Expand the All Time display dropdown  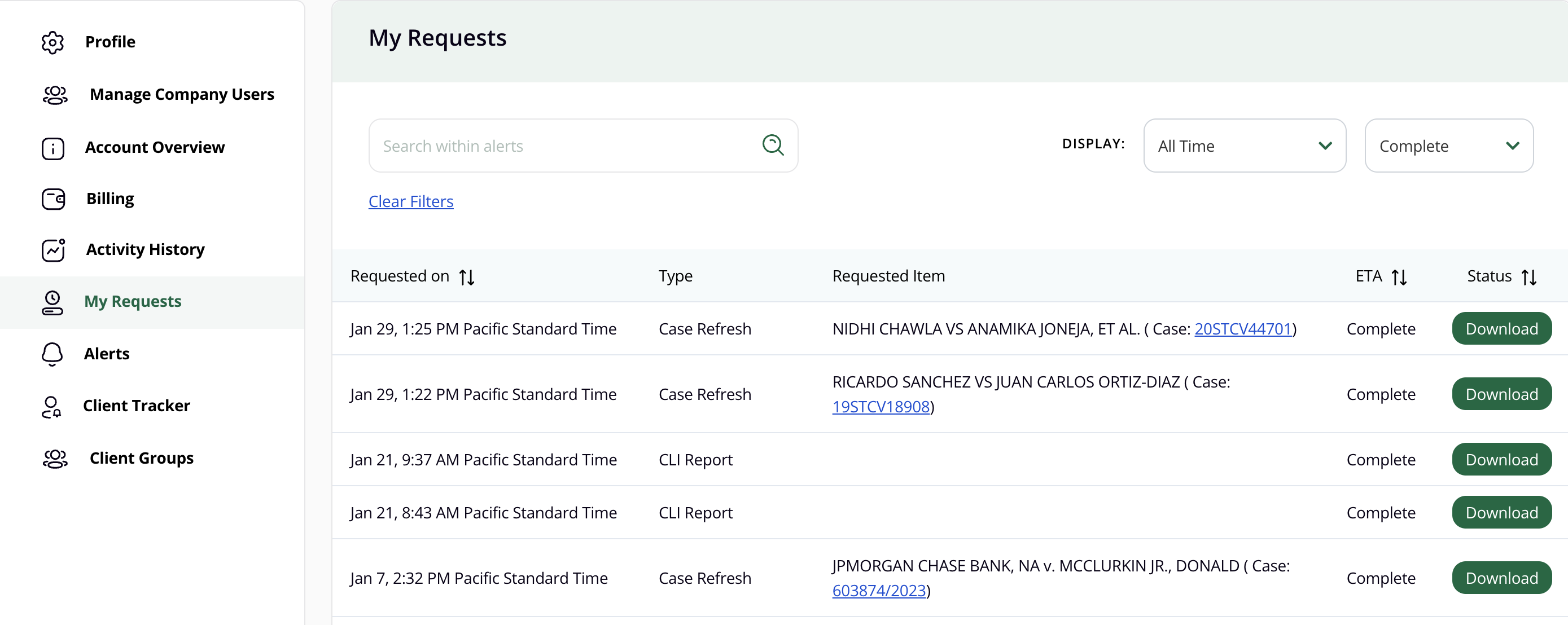[x=1244, y=146]
